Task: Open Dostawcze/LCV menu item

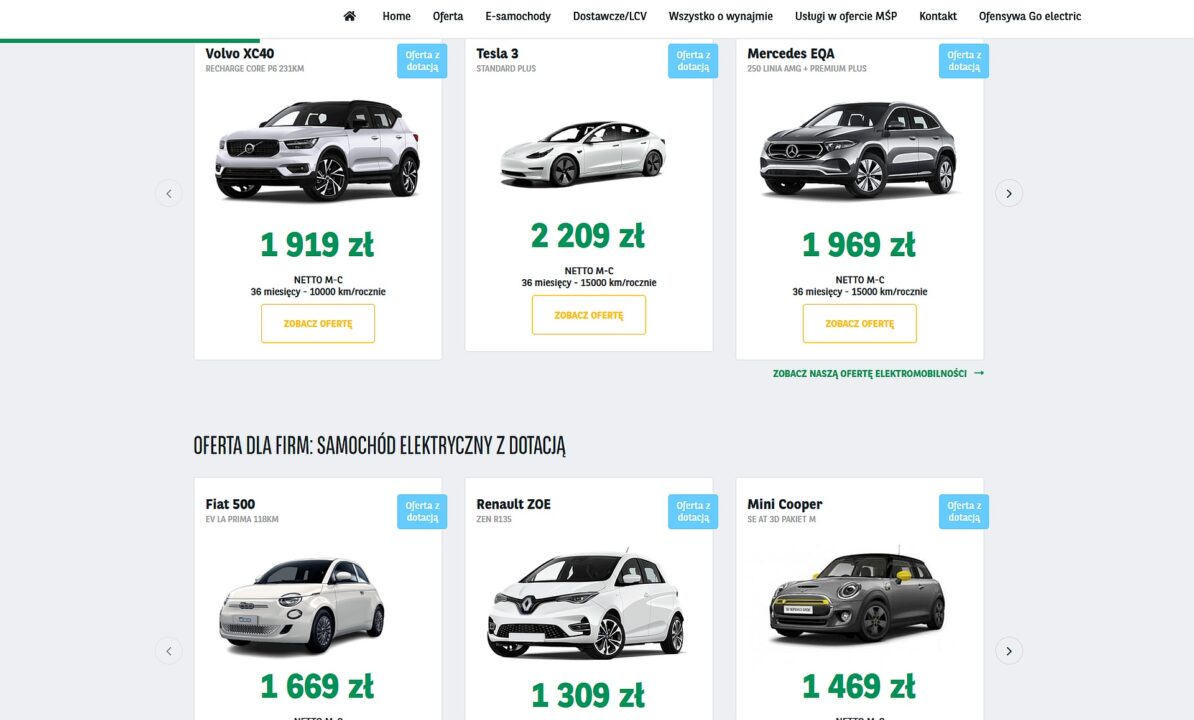Action: [609, 16]
